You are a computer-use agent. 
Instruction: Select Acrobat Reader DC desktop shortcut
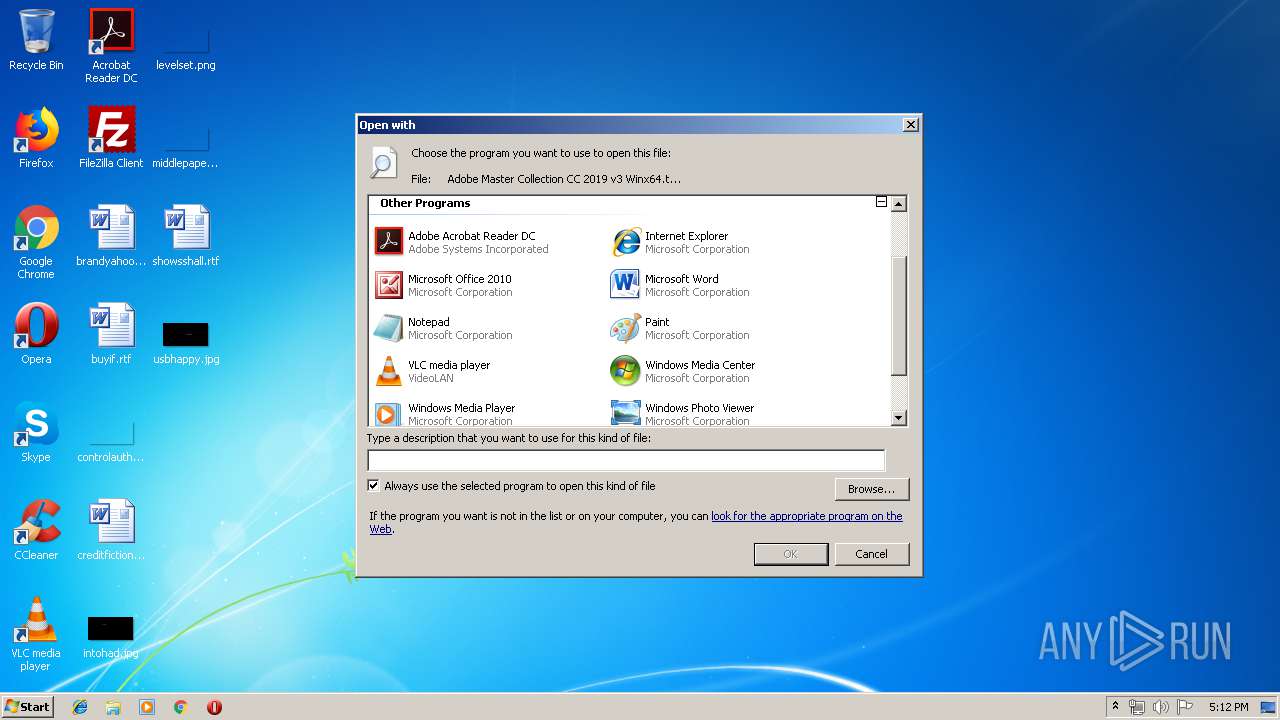point(111,46)
